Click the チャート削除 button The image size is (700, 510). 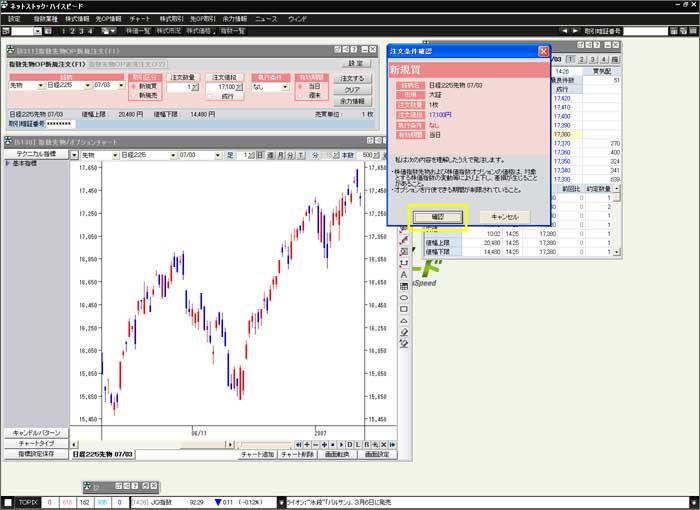298,454
